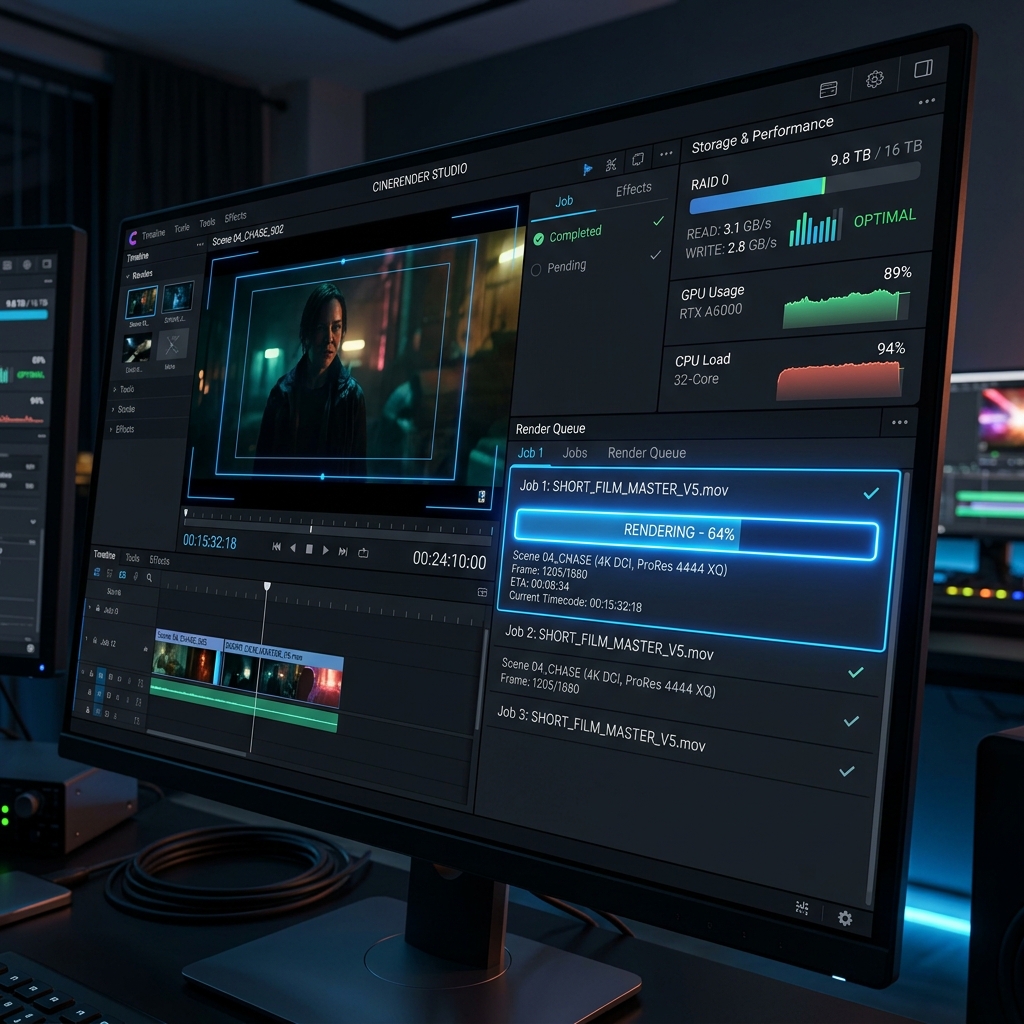Viewport: 1024px width, 1024px height.
Task: Click the RENDERING - 64% progress bar
Action: click(x=696, y=534)
